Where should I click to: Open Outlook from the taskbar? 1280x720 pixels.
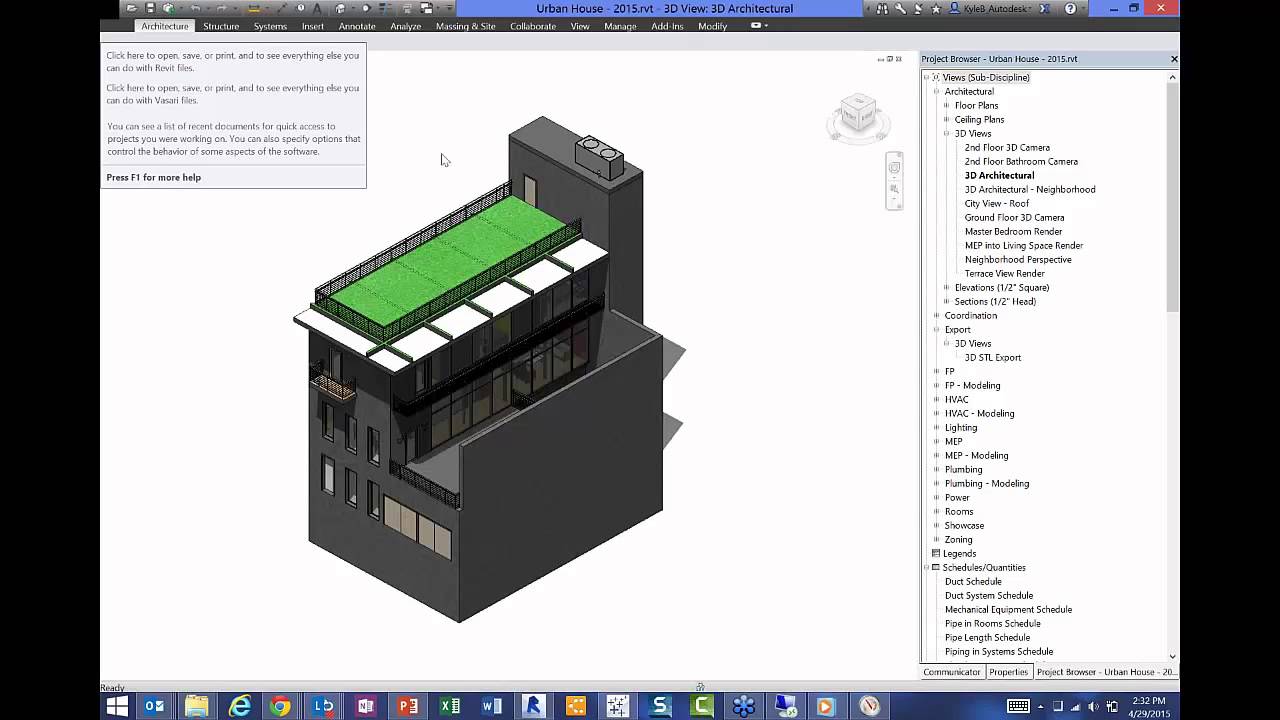pyautogui.click(x=155, y=706)
